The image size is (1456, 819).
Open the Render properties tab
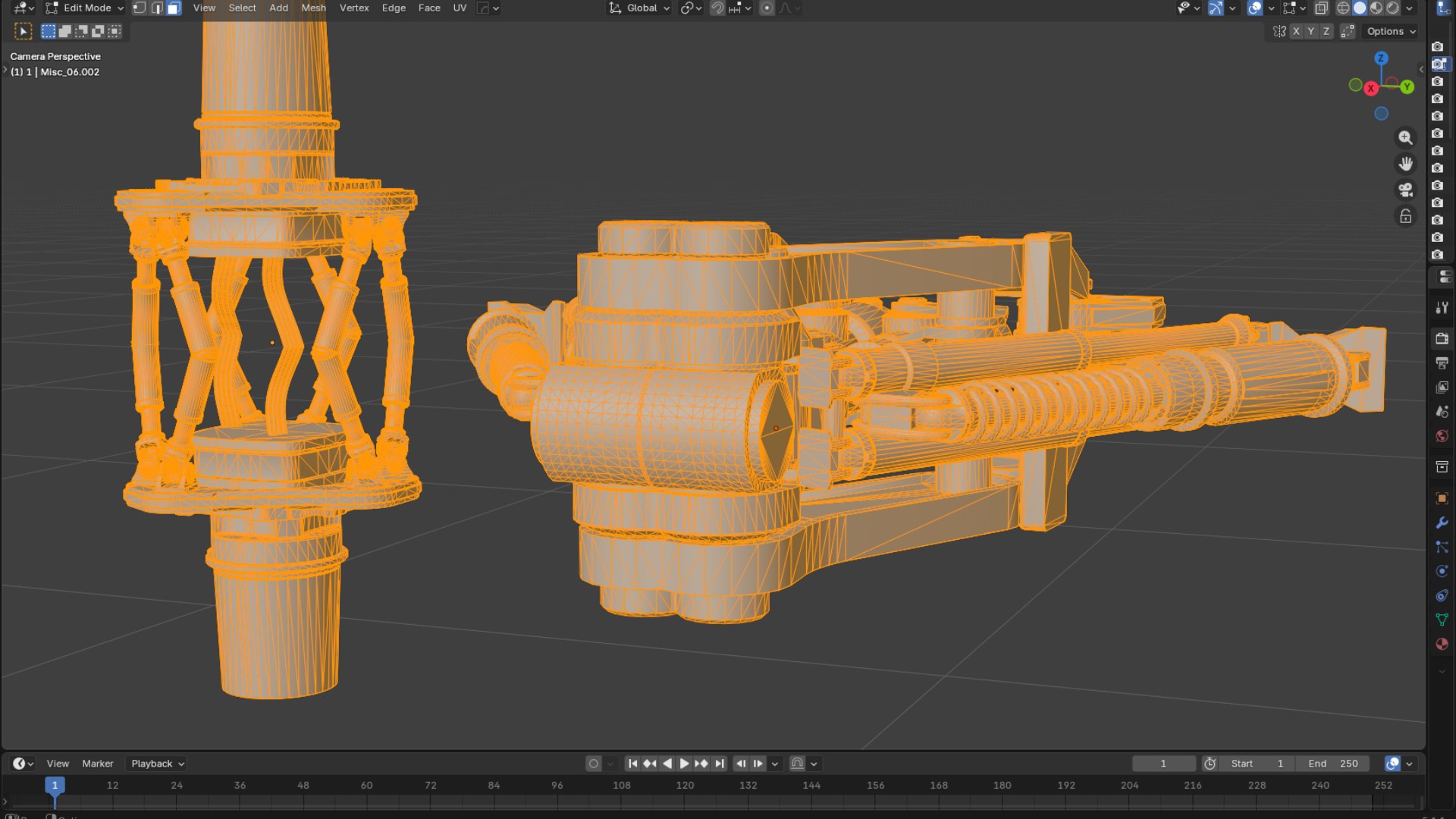click(1442, 338)
